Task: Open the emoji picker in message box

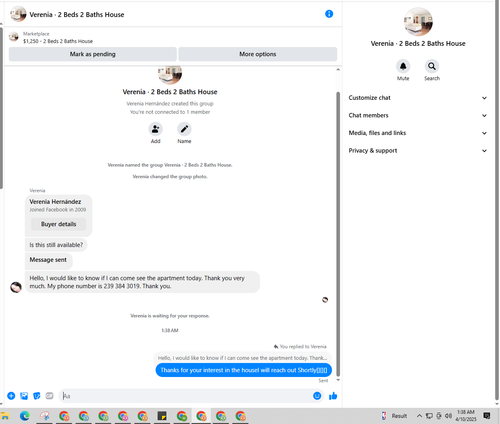Action: 317,396
